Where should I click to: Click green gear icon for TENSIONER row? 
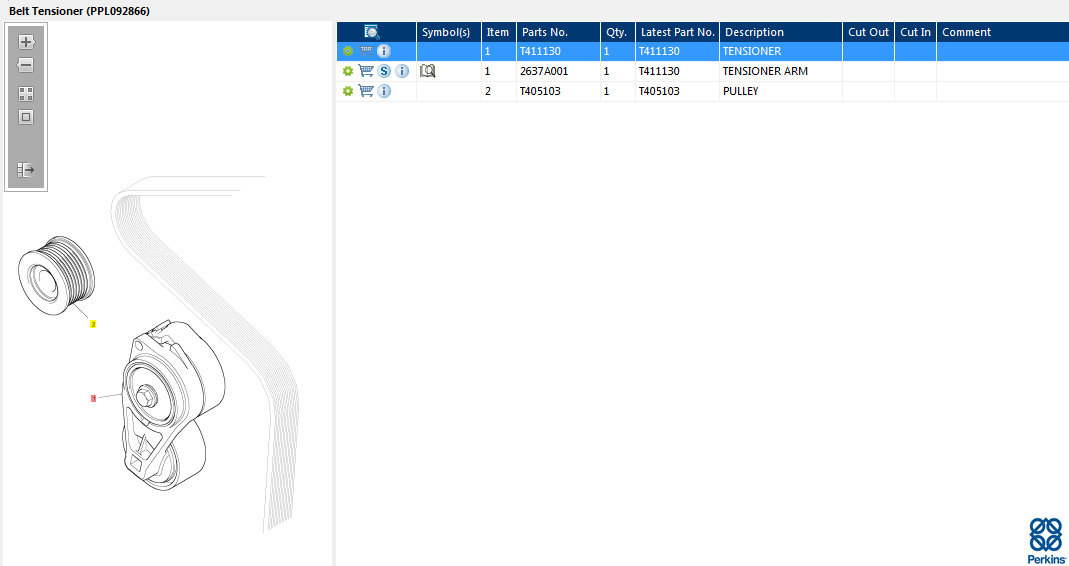348,51
